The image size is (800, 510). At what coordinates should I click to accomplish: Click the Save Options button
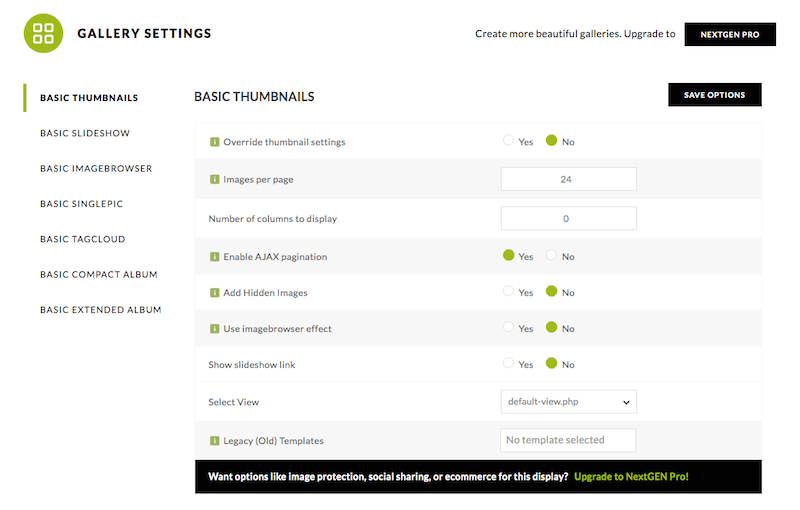click(x=715, y=95)
